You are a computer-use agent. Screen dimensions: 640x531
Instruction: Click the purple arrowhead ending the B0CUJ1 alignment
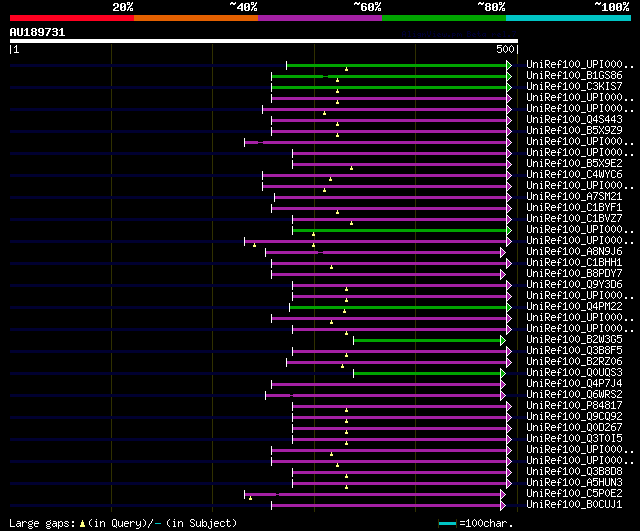pos(503,506)
